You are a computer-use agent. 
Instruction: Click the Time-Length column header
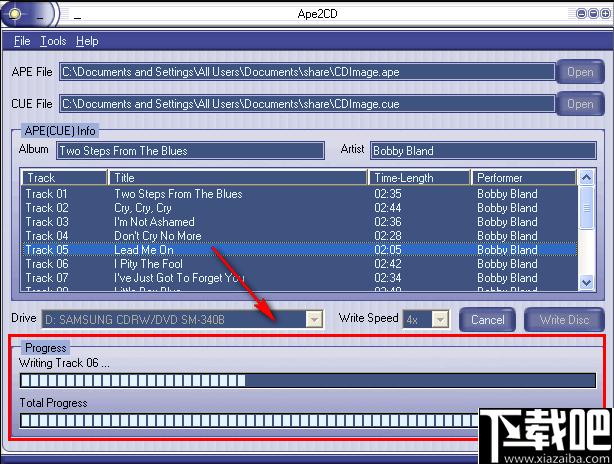(x=420, y=178)
